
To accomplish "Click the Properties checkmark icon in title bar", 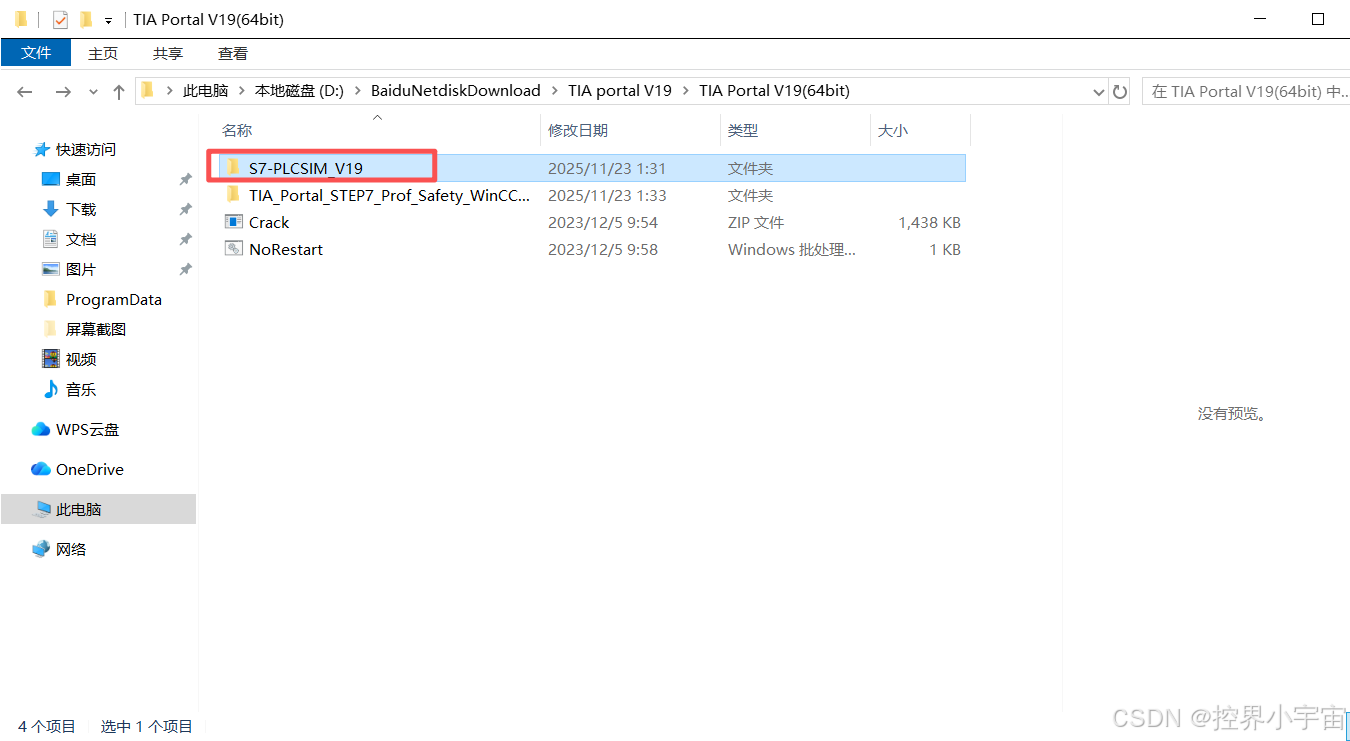I will pos(60,19).
